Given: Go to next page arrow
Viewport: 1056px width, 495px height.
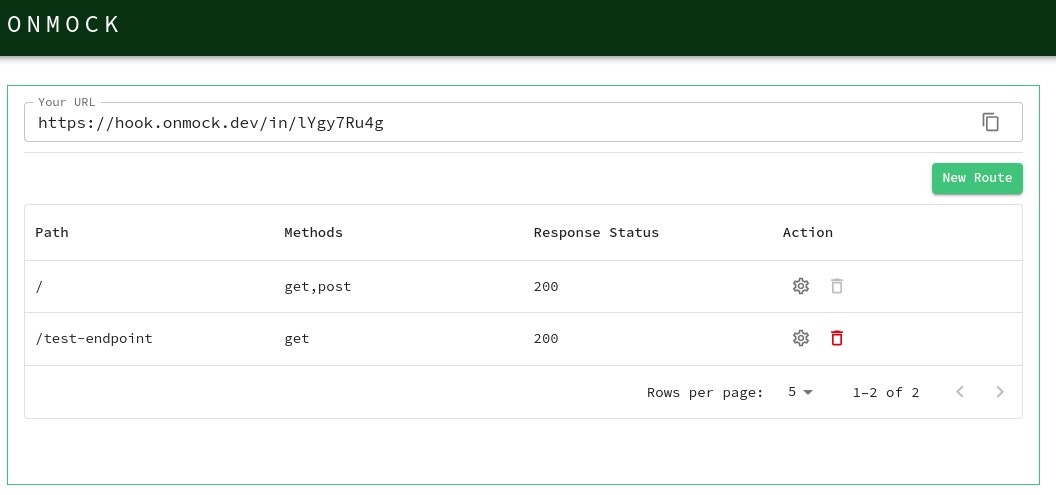Looking at the screenshot, I should [x=1000, y=392].
